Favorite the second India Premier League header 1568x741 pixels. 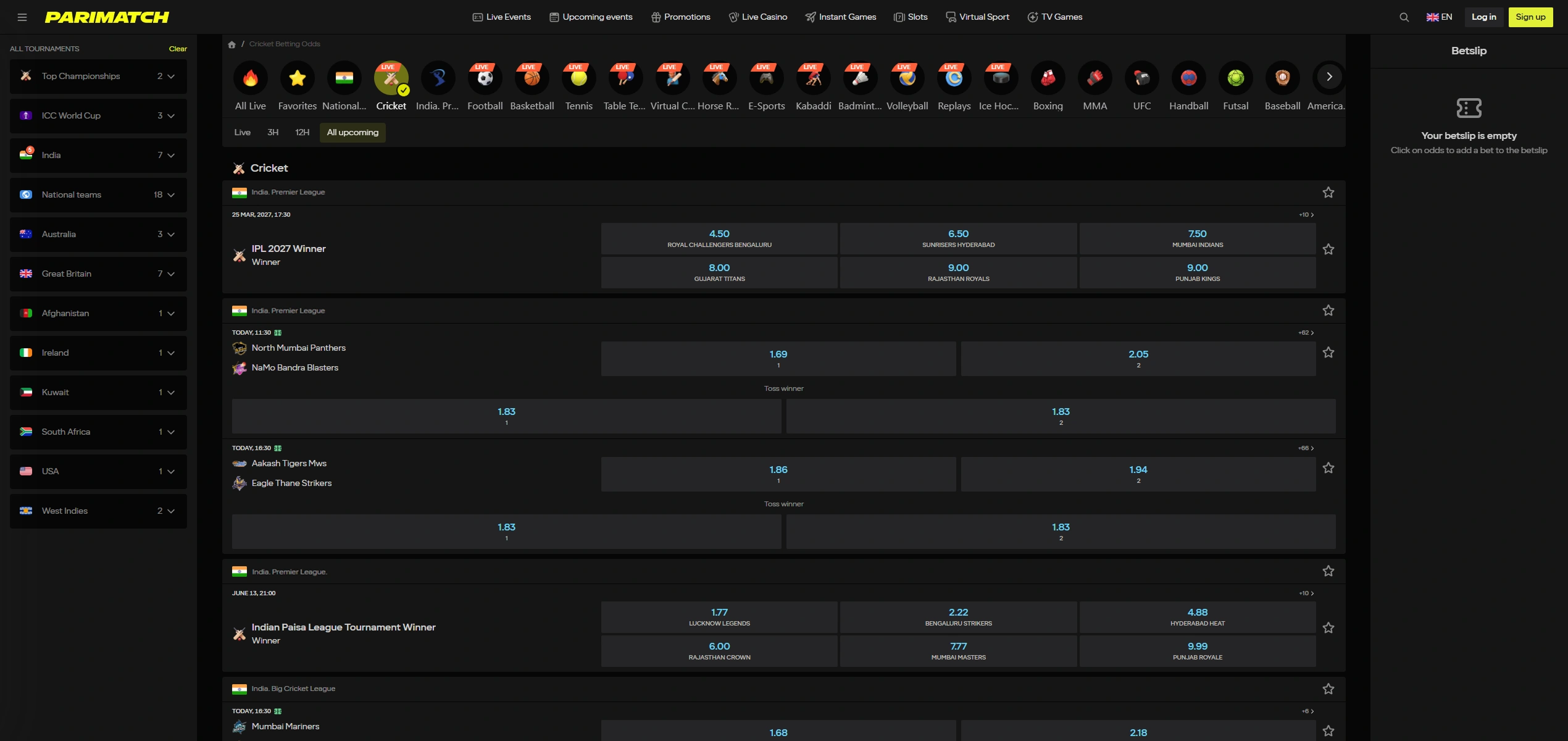pyautogui.click(x=1328, y=311)
